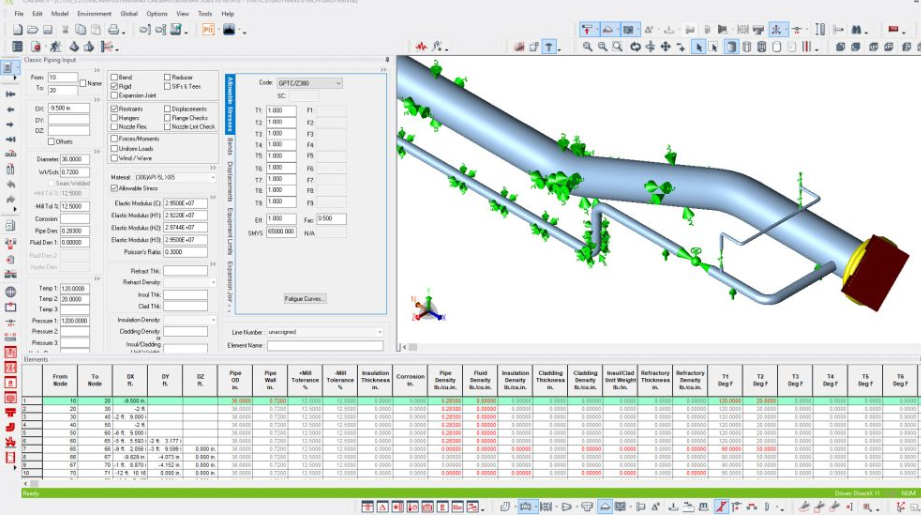921x518 pixels.
Task: Toggle the Allowable Stress checkbox
Action: [x=114, y=188]
